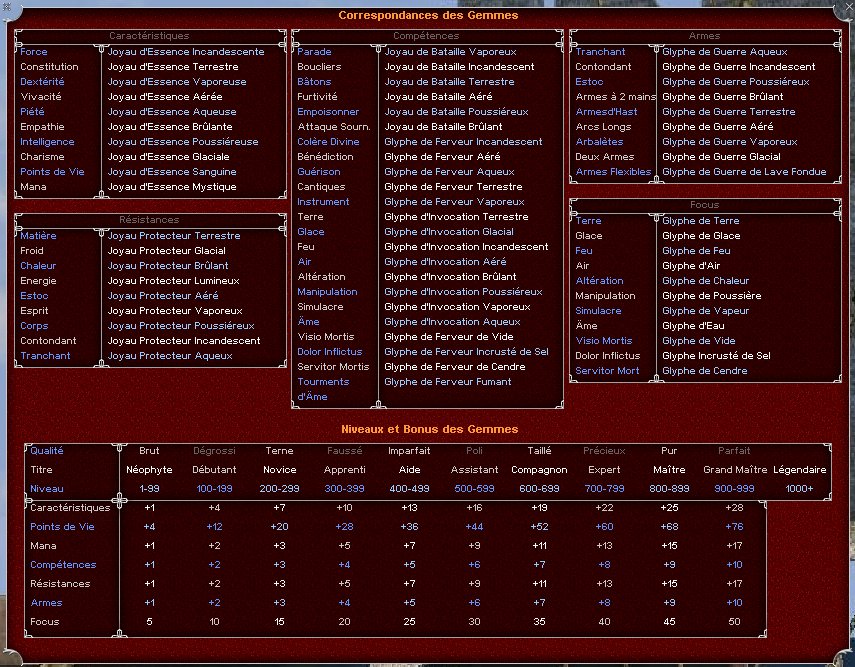Click the 'Légendaire' title
855x667 pixels.
tap(799, 470)
